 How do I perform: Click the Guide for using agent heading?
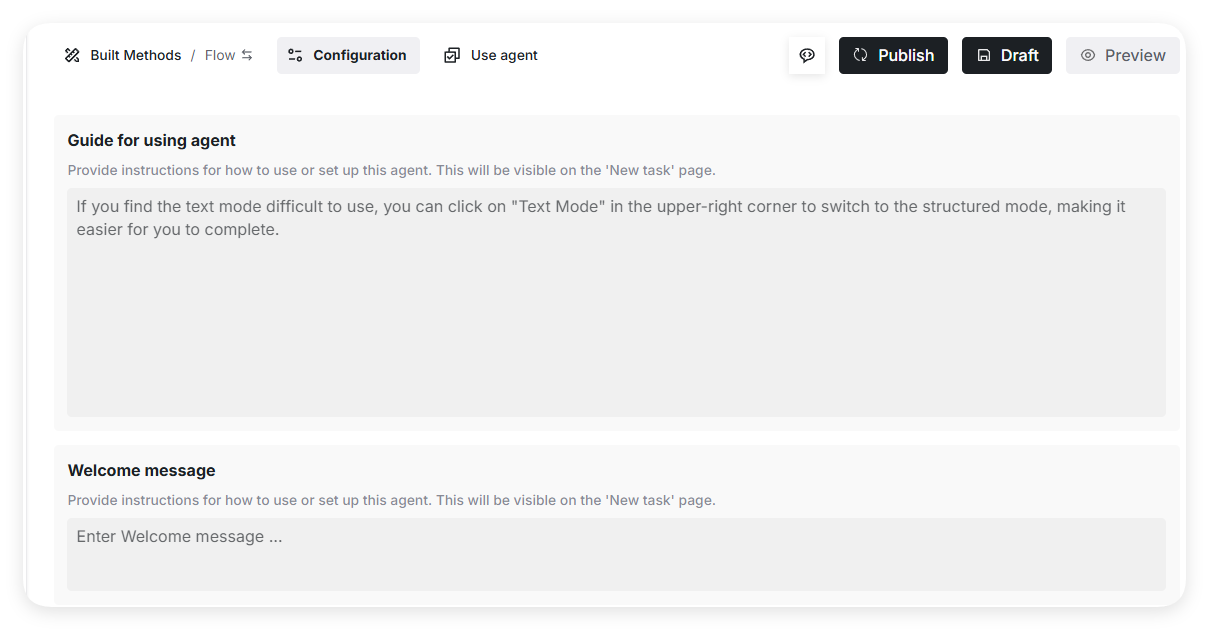152,140
